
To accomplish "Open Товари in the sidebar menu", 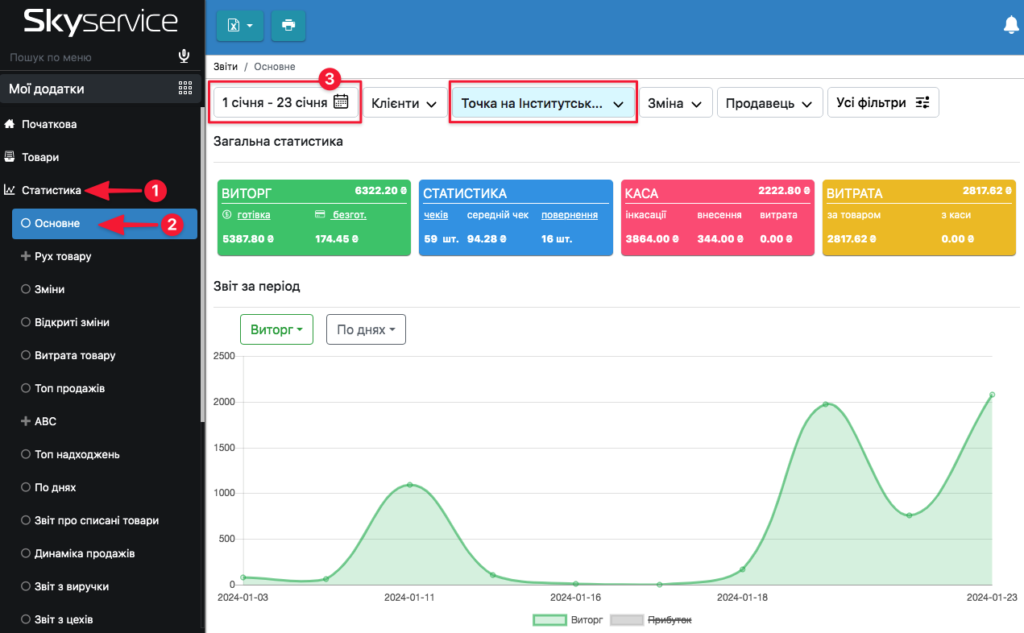I will (41, 157).
